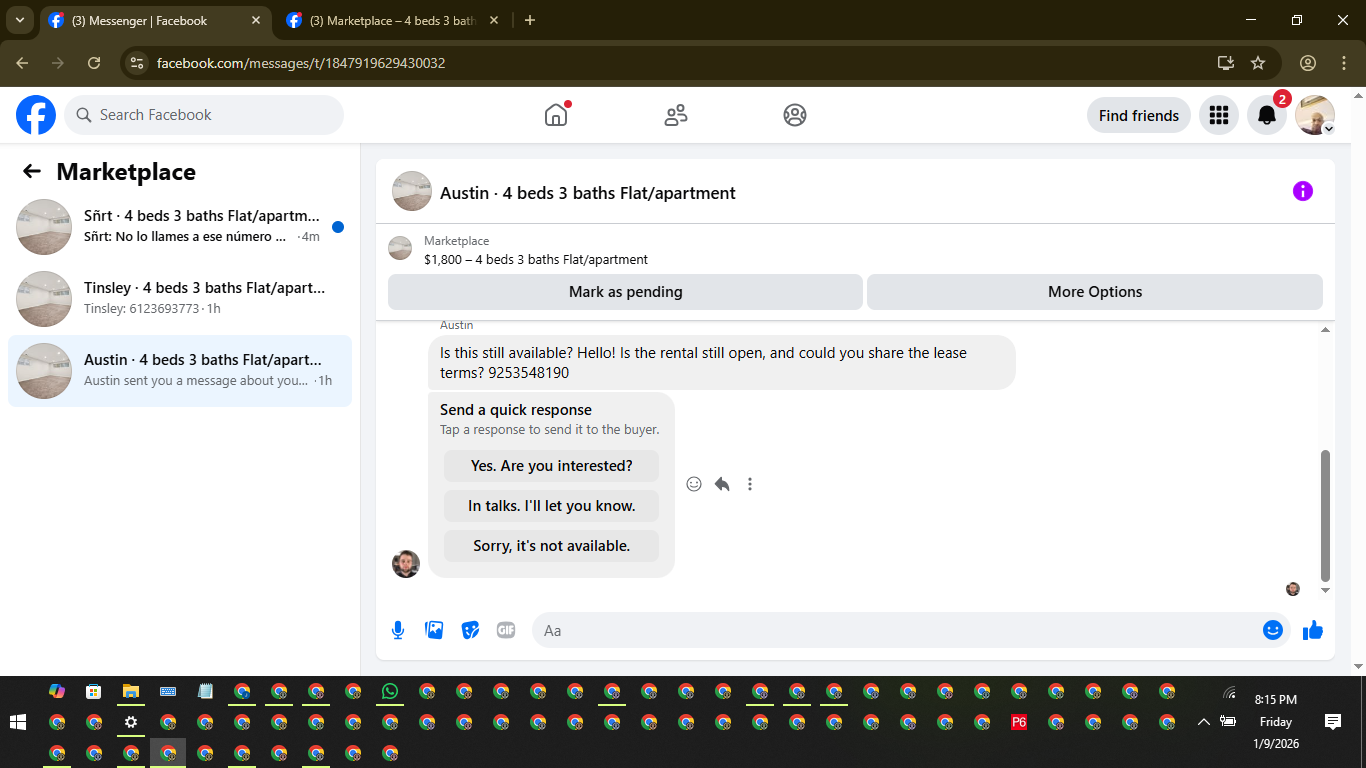The width and height of the screenshot is (1366, 768).
Task: Show hidden system tray icons
Action: pyautogui.click(x=1204, y=722)
